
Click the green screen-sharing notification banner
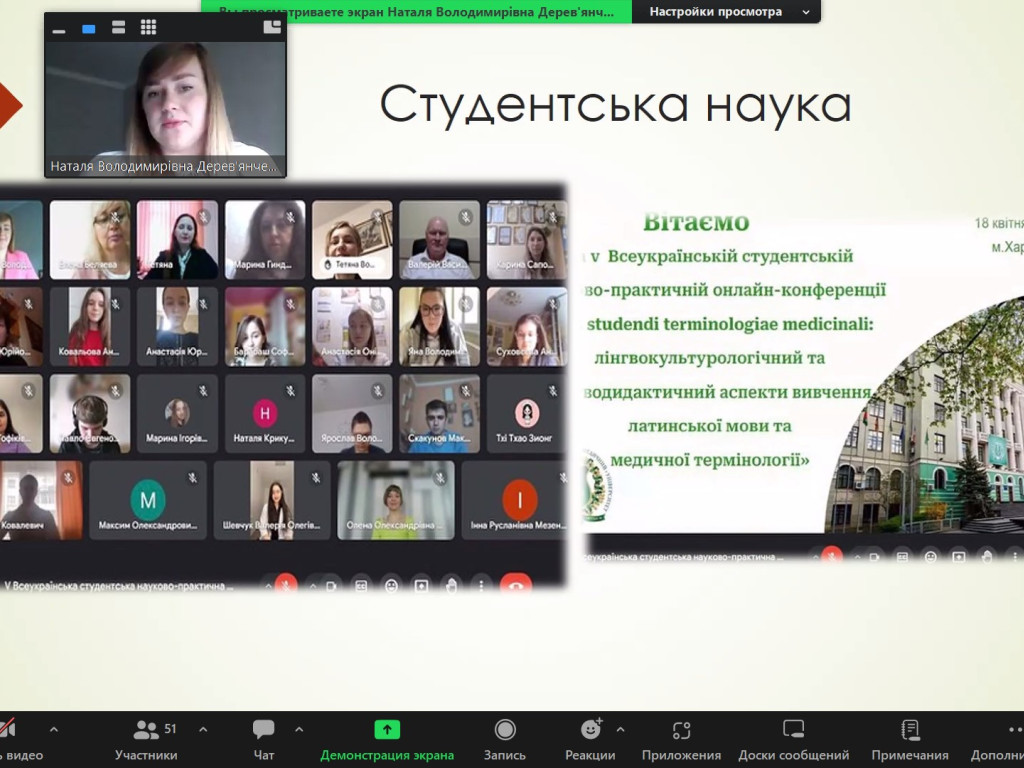pyautogui.click(x=416, y=12)
